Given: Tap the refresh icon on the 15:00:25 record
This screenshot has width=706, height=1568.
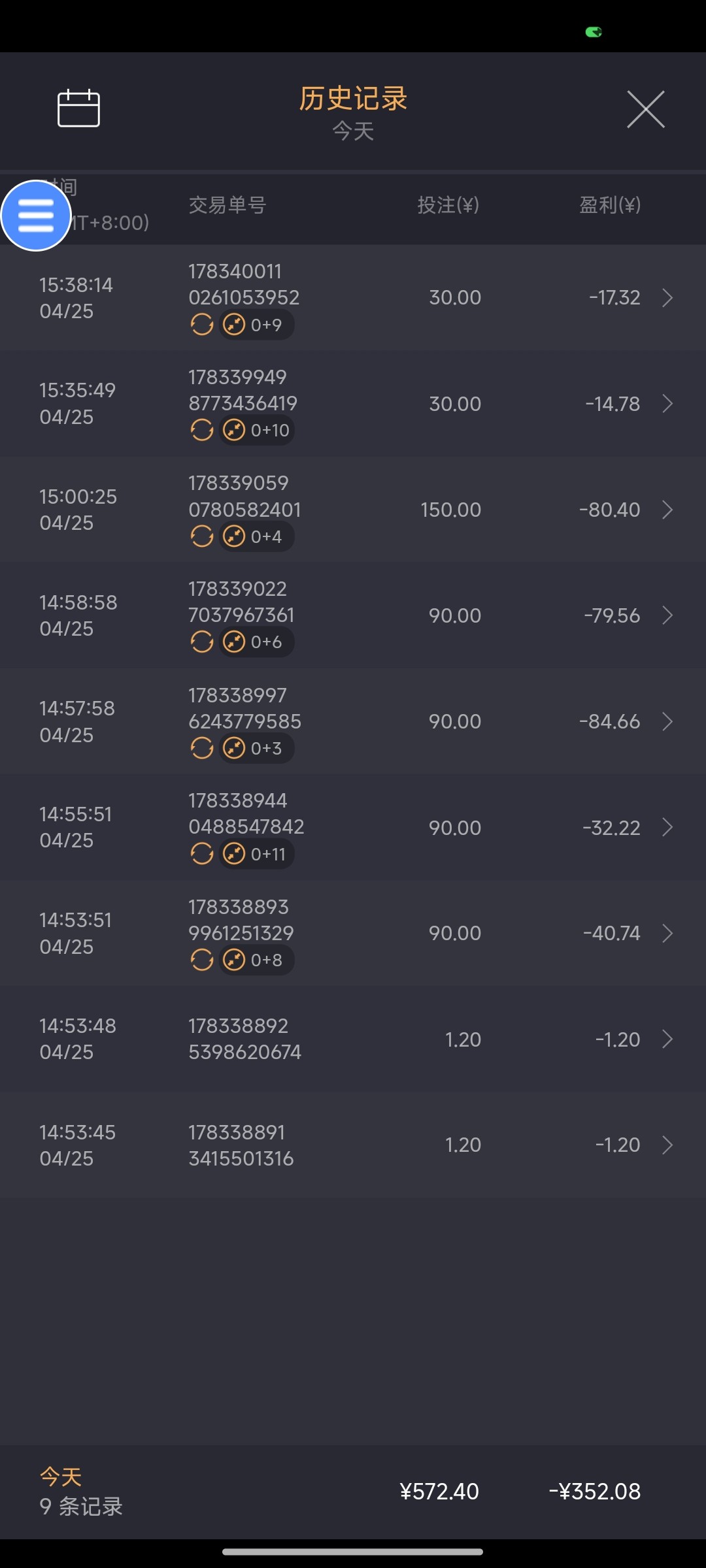Looking at the screenshot, I should [x=202, y=536].
